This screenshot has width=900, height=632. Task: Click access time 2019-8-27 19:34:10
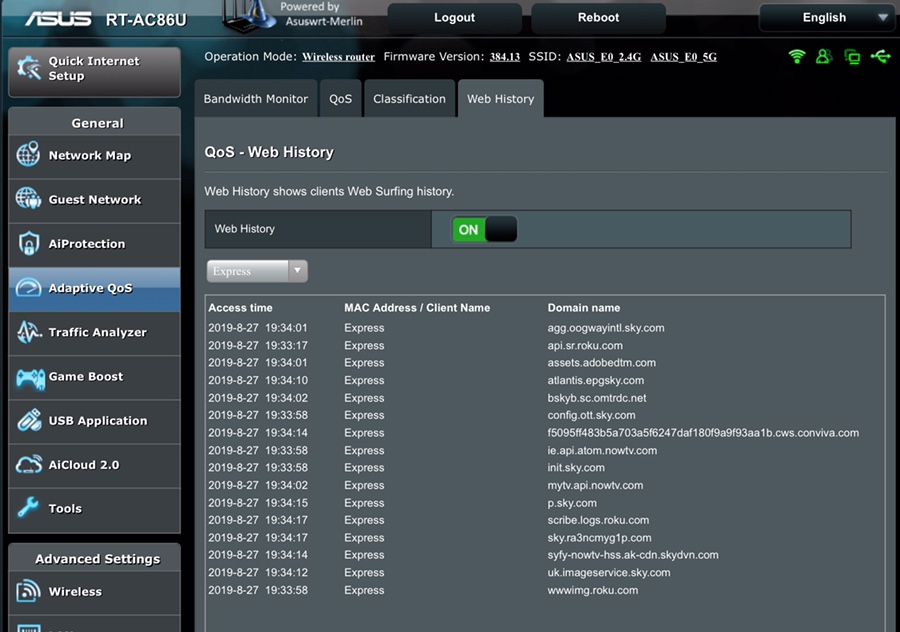click(x=258, y=381)
